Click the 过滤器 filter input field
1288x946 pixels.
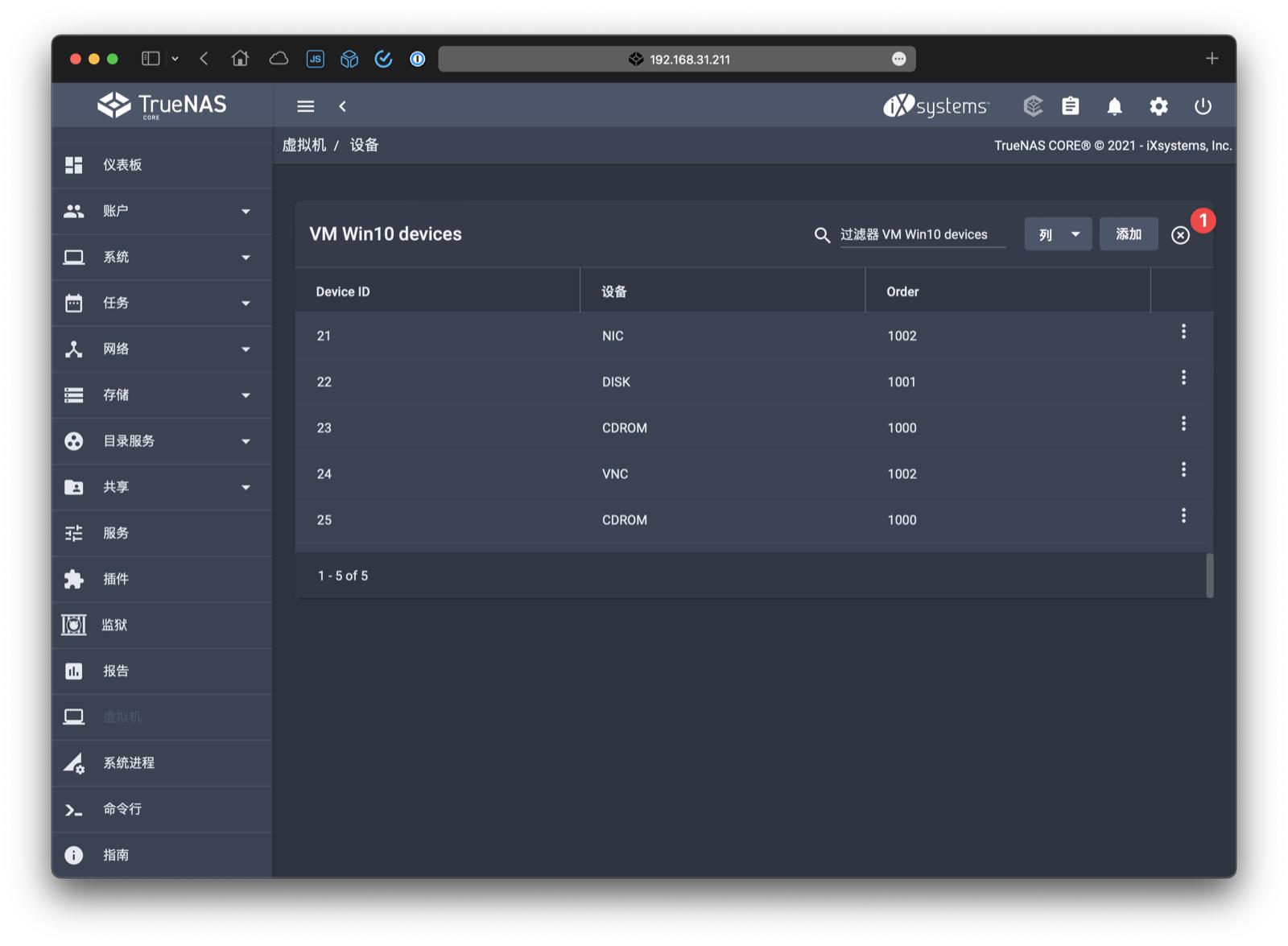click(x=923, y=234)
